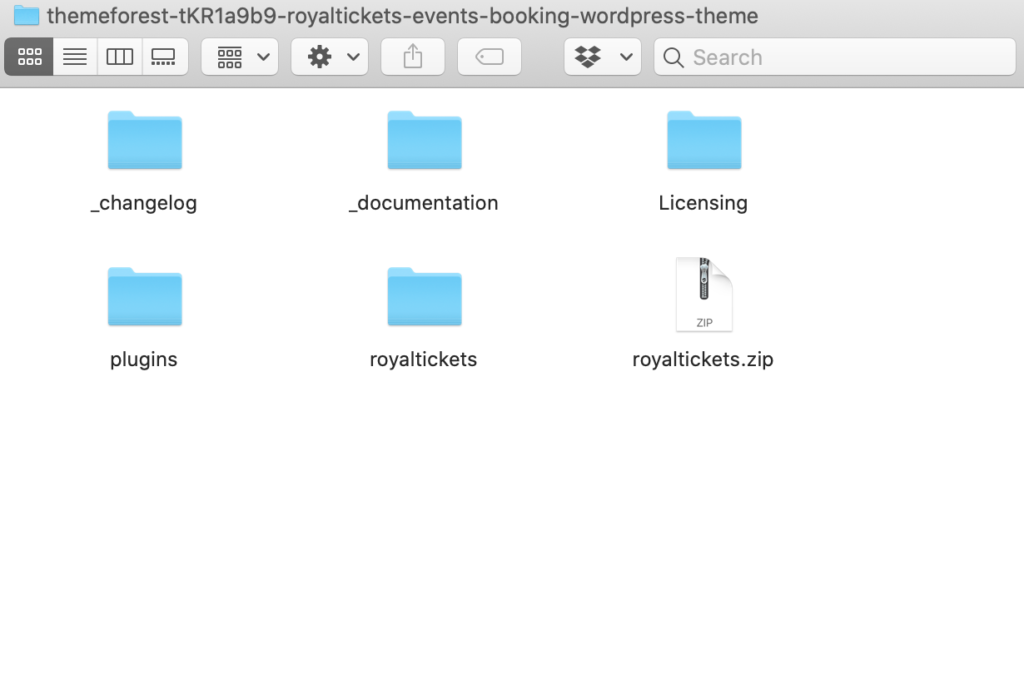Image resolution: width=1024 pixels, height=679 pixels.
Task: Click the Licensing file name
Action: pyautogui.click(x=703, y=203)
